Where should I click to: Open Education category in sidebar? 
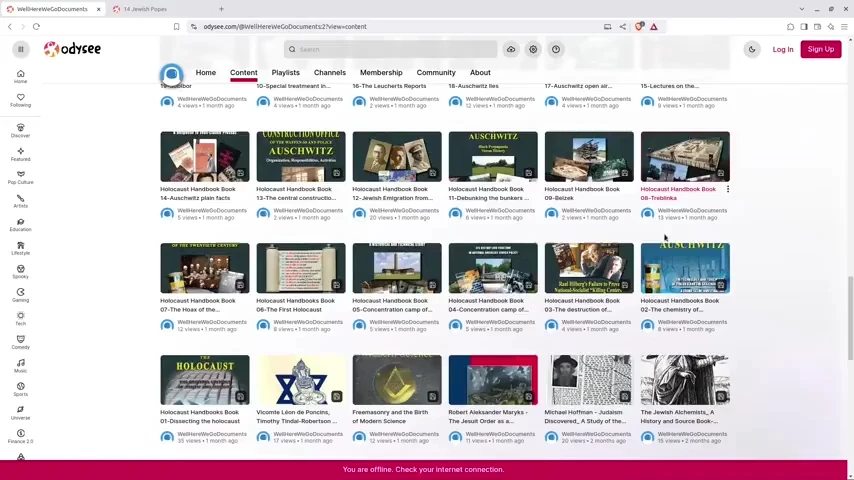(x=21, y=224)
